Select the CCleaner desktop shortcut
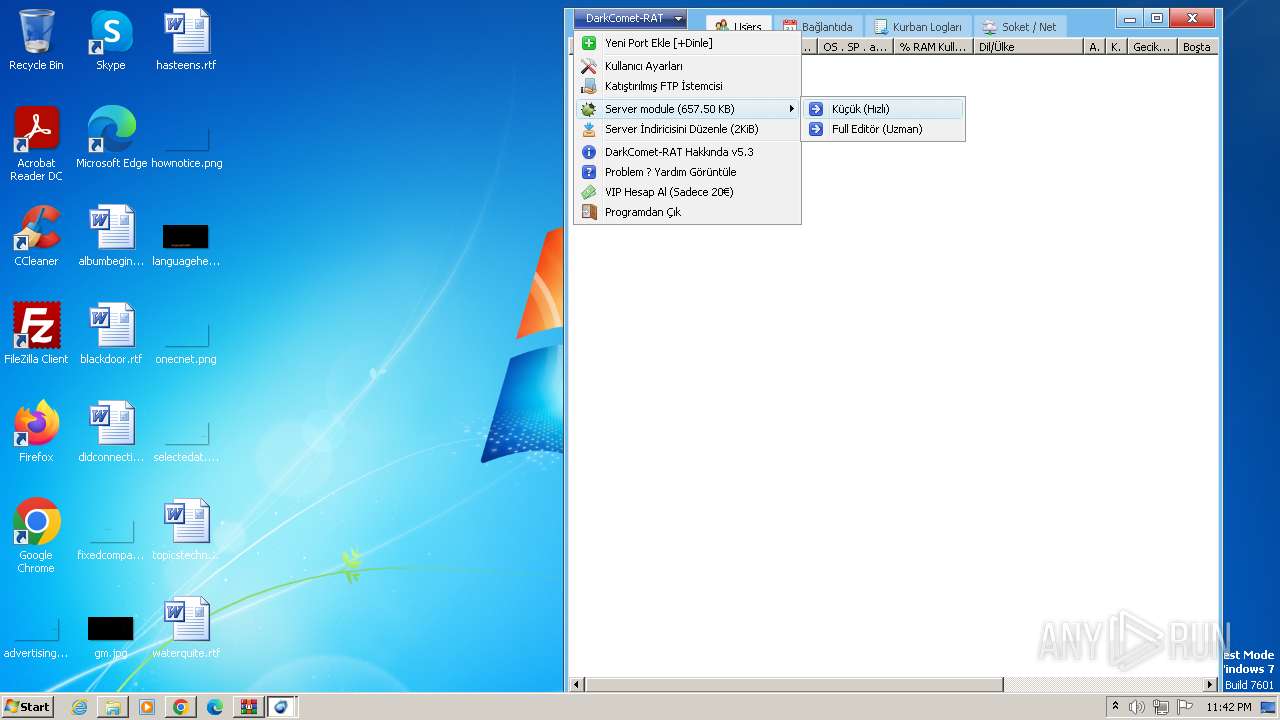 point(36,236)
